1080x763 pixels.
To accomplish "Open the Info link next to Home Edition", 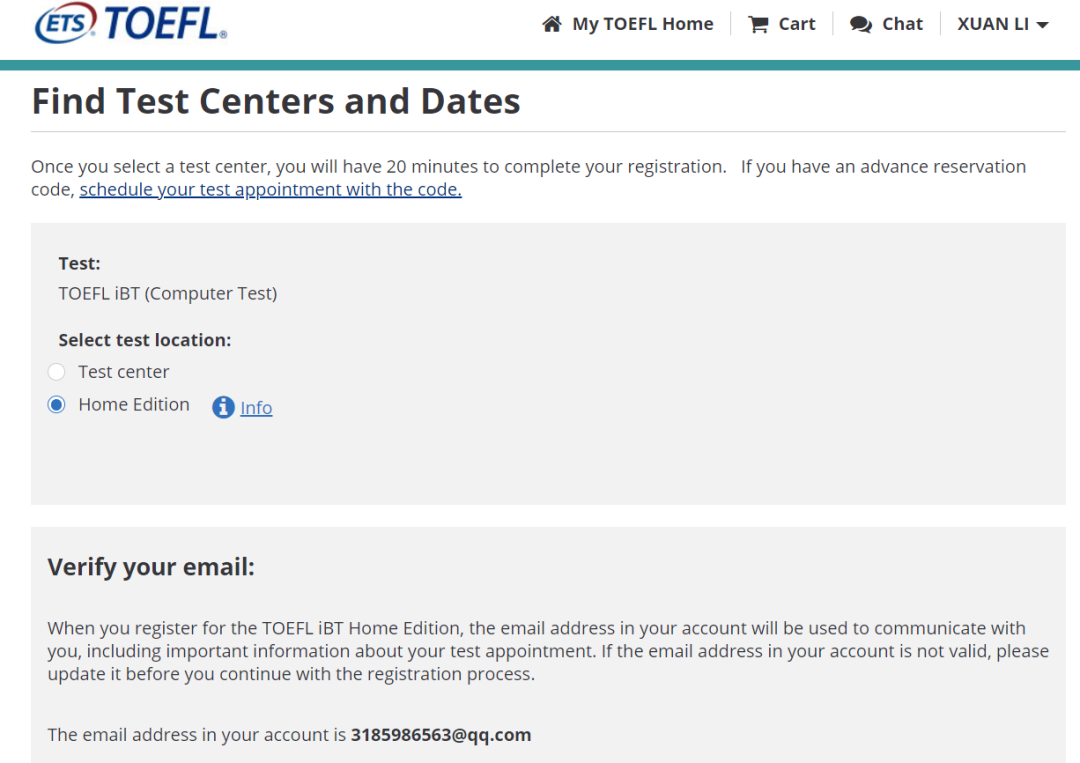I will point(256,408).
